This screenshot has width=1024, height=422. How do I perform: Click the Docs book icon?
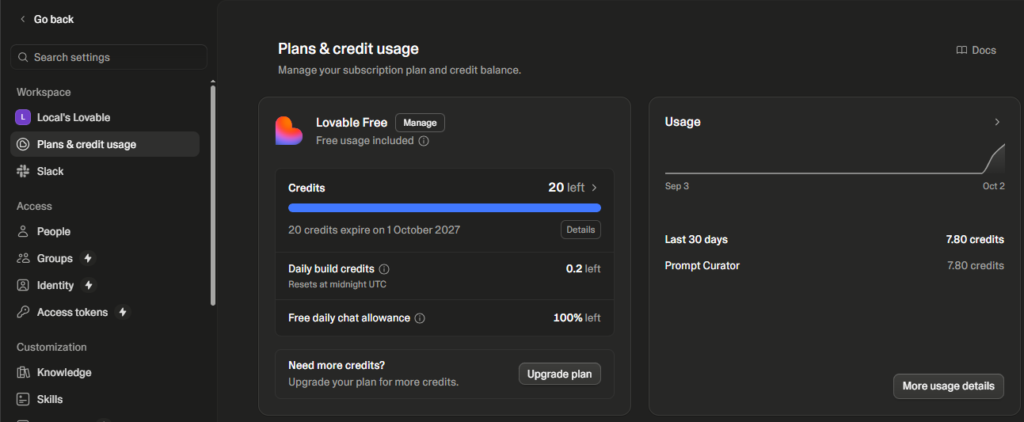click(961, 50)
